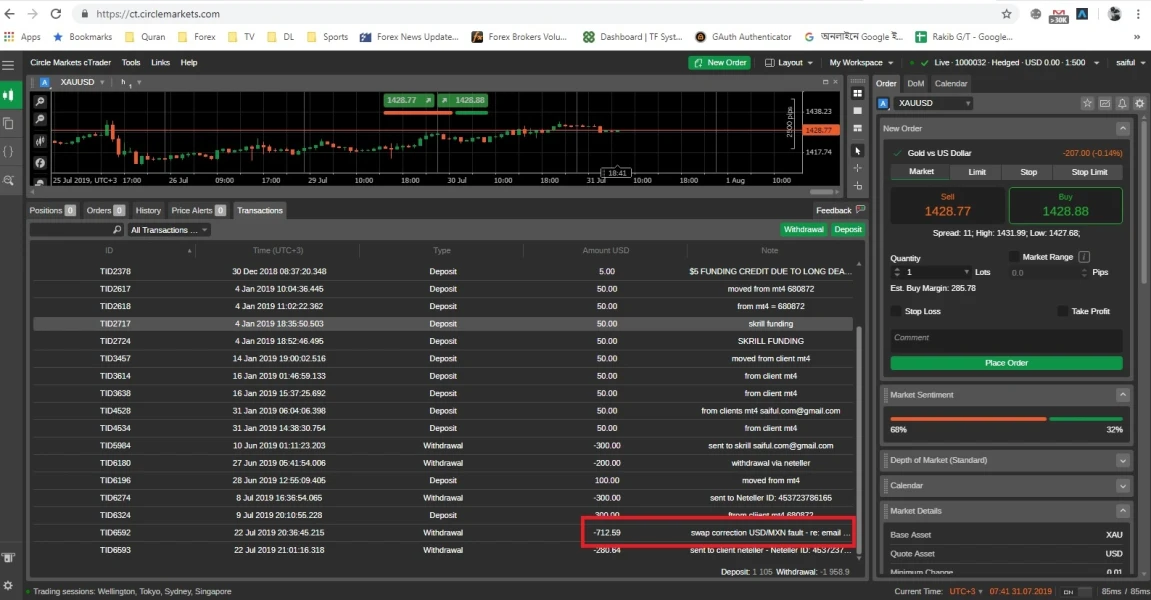Open the Tools menu

131,63
